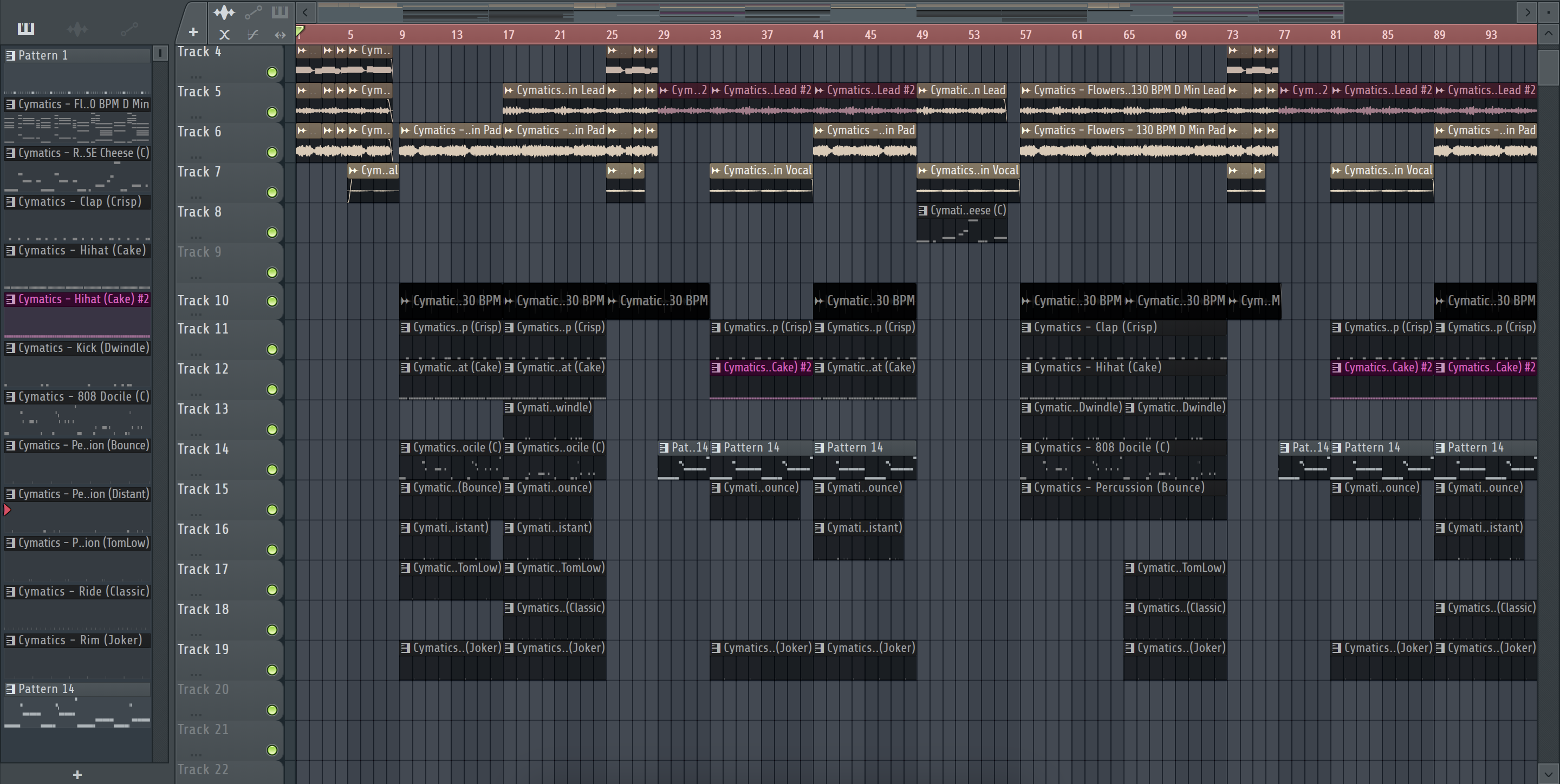Select Pattern 1 in the picker list
Image resolution: width=1560 pixels, height=784 pixels.
click(77, 55)
